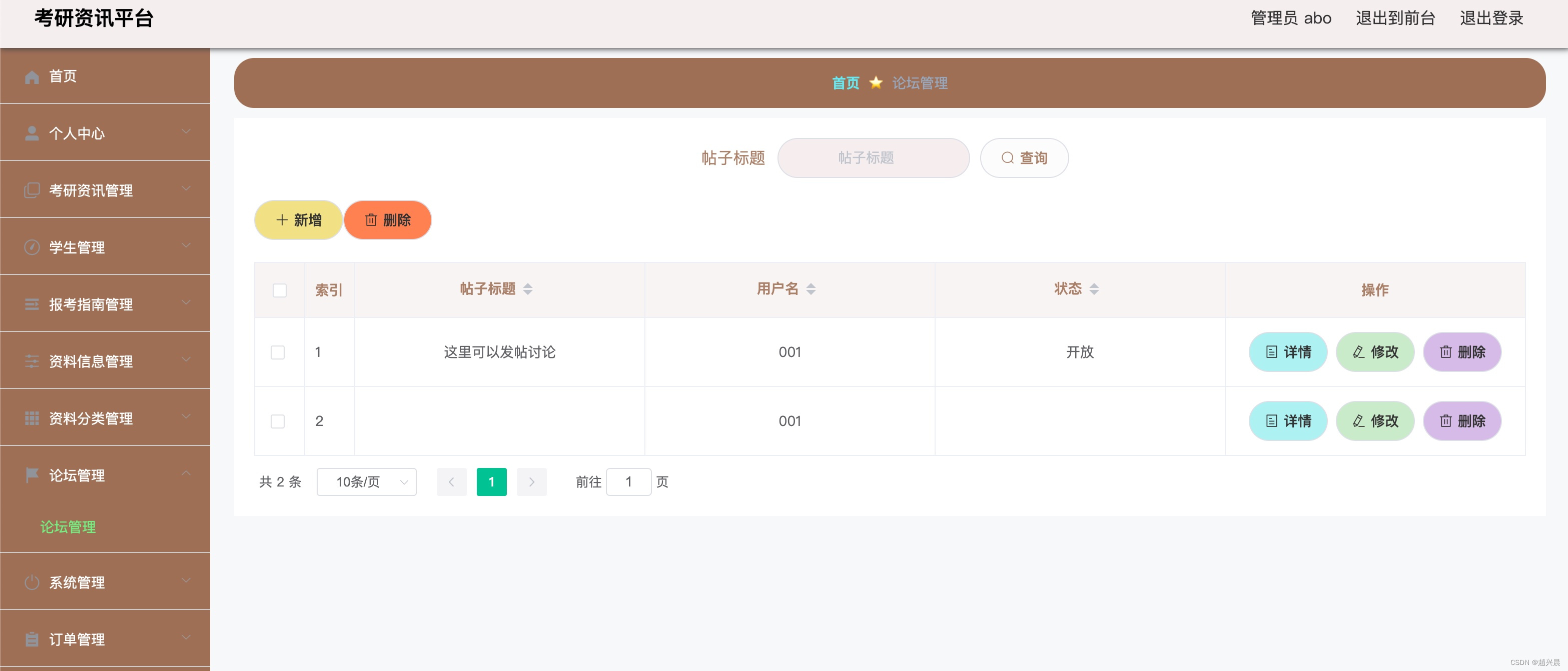
Task: Click the 索引 column header
Action: [x=329, y=290]
